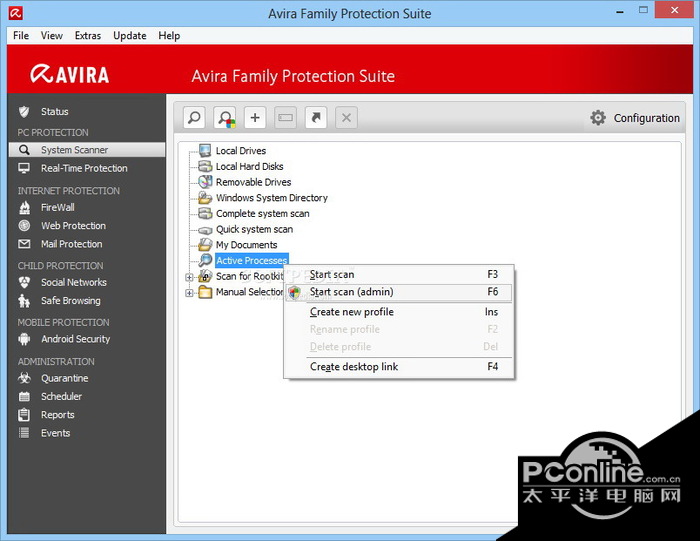Click the Configuration gear icon
Image resolution: width=700 pixels, height=541 pixels.
click(598, 118)
